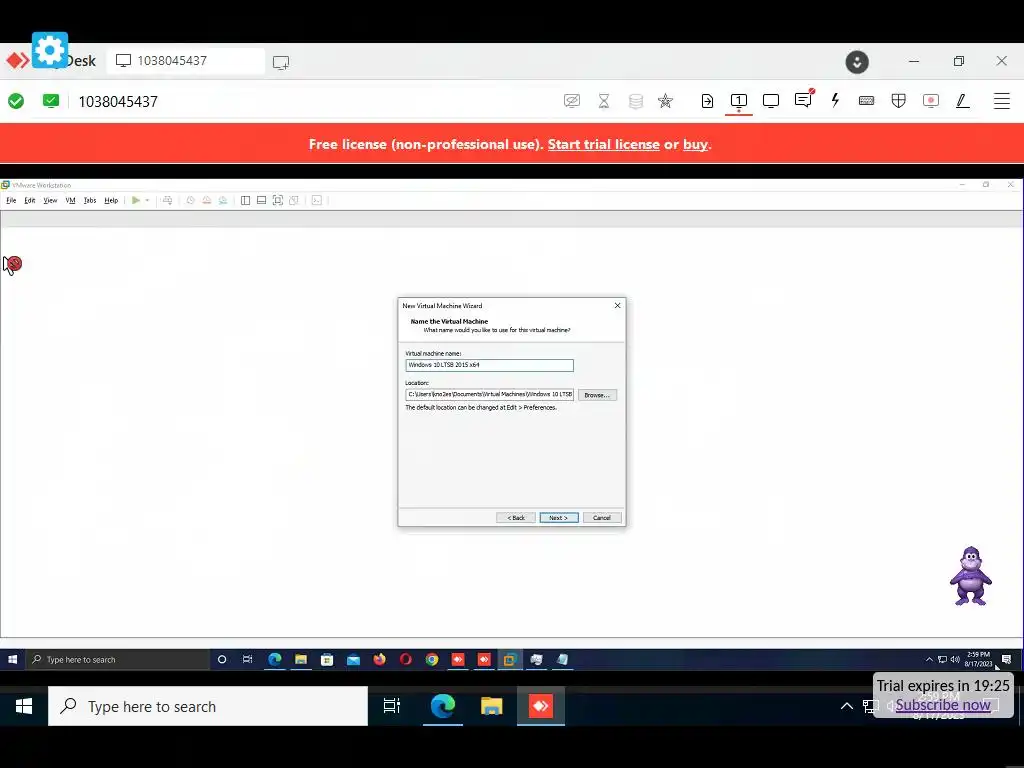Screen dimensions: 1024x768
Task: Click the Browse... button in the wizard
Action: 597,395
